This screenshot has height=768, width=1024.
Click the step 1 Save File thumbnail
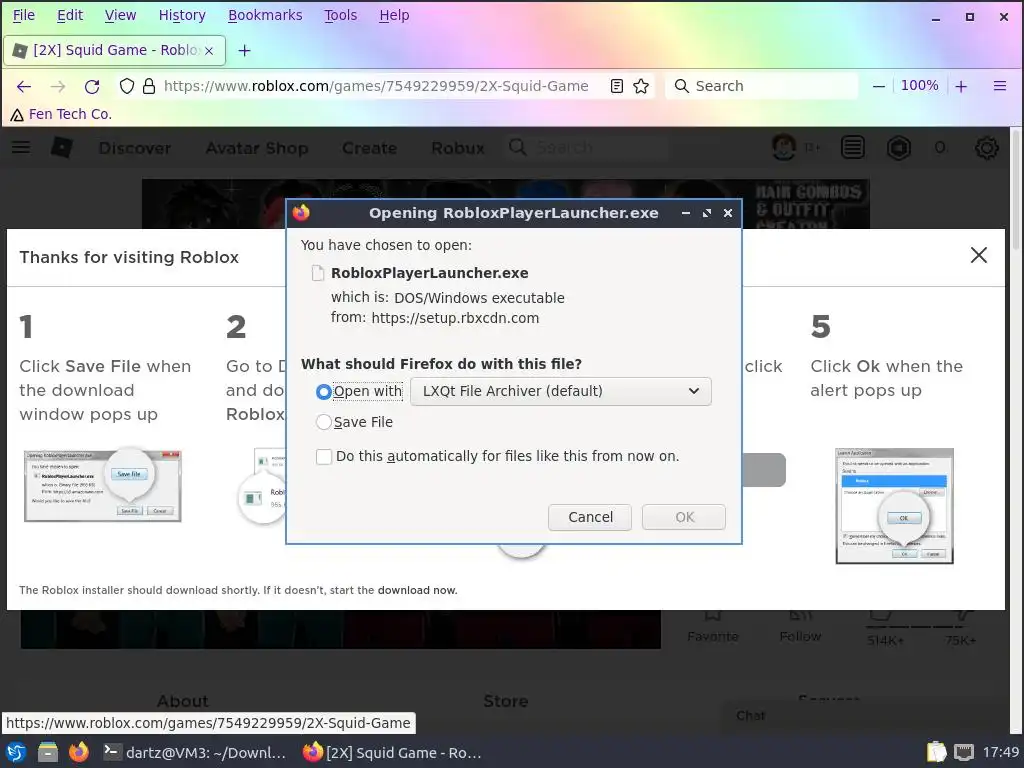[103, 485]
